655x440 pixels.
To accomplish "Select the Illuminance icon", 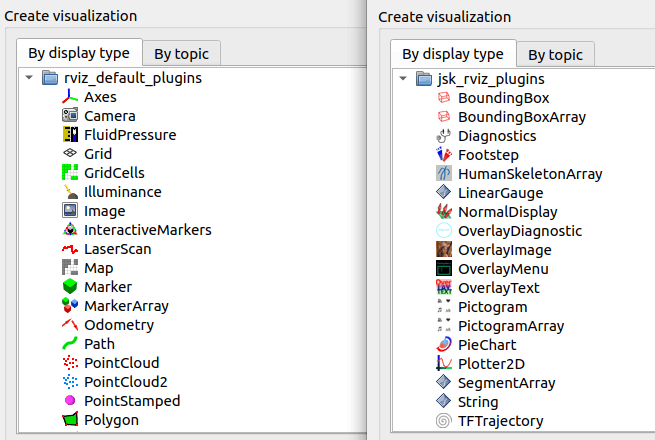I will (70, 191).
